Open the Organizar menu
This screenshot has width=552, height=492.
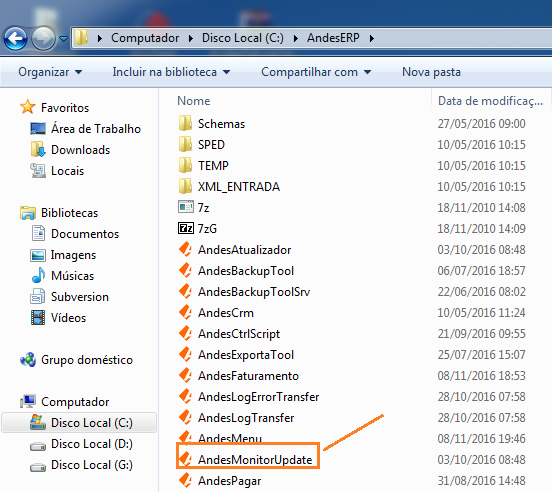[50, 72]
